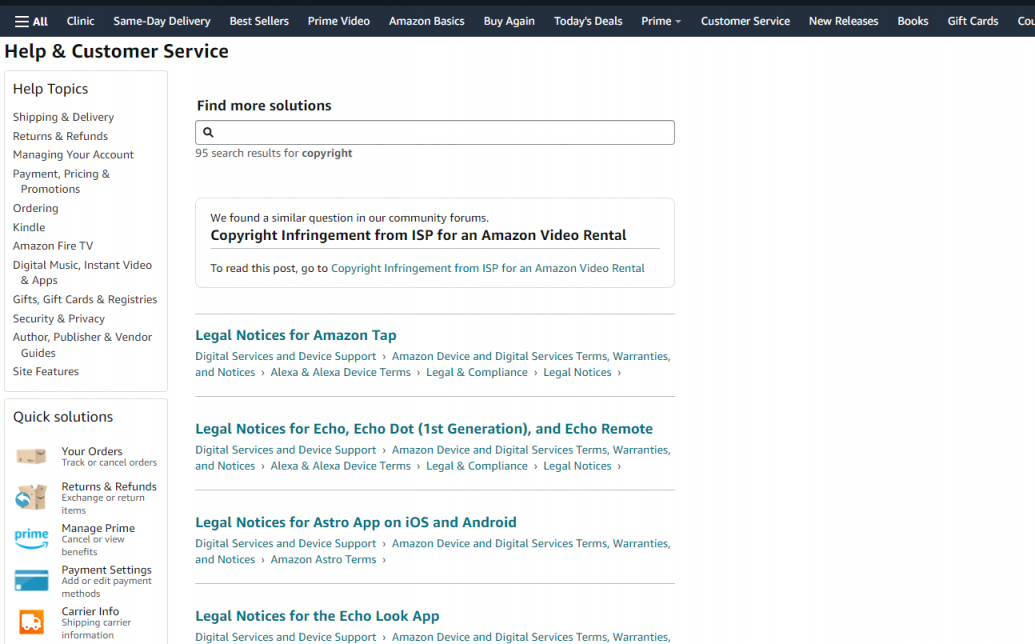The height and width of the screenshot is (644, 1035).
Task: Click Alexa & Alexa Device Terms under Echo Remote
Action: tap(341, 466)
